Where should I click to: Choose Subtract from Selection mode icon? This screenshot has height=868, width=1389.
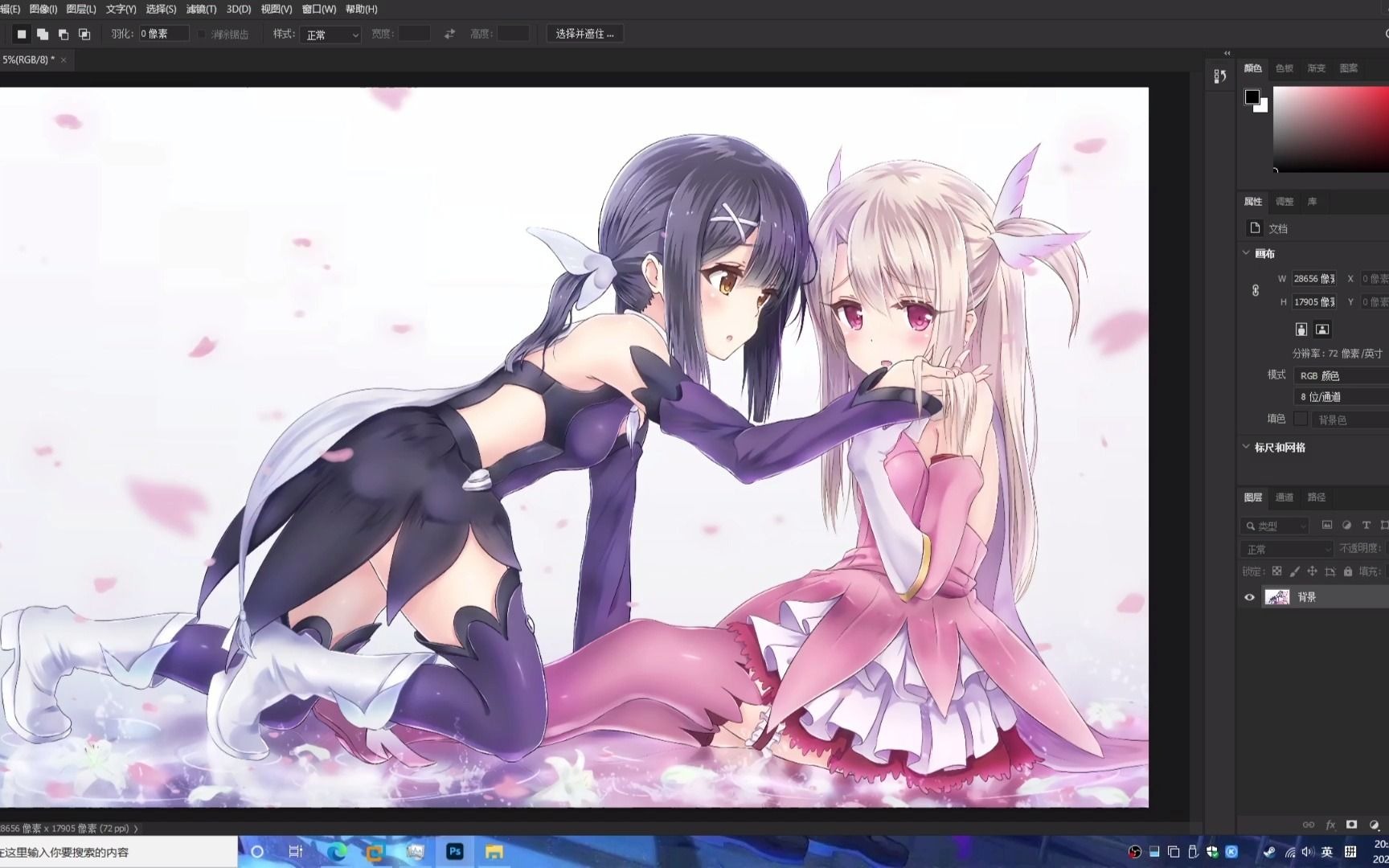tap(64, 34)
